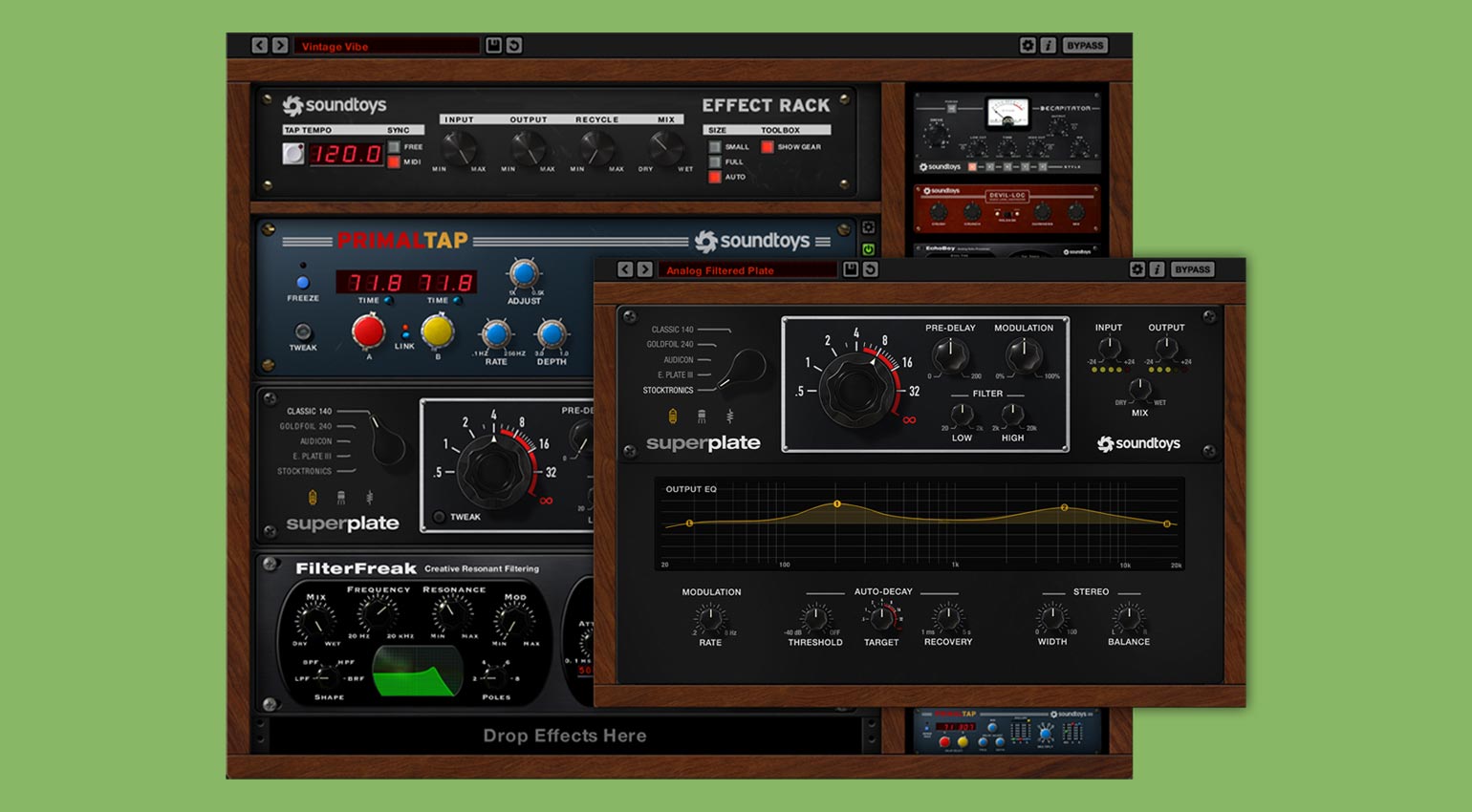Viewport: 1472px width, 812px height.
Task: Click AUTO-DECAY THRESHOLD knob
Action: tap(815, 619)
